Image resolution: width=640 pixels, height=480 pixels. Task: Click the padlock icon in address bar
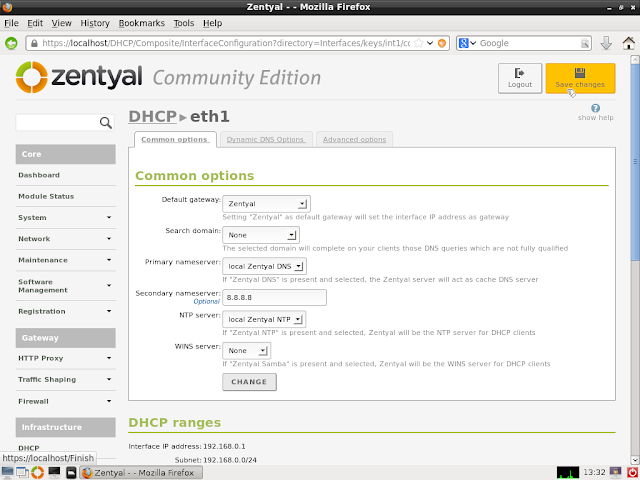tap(34, 43)
